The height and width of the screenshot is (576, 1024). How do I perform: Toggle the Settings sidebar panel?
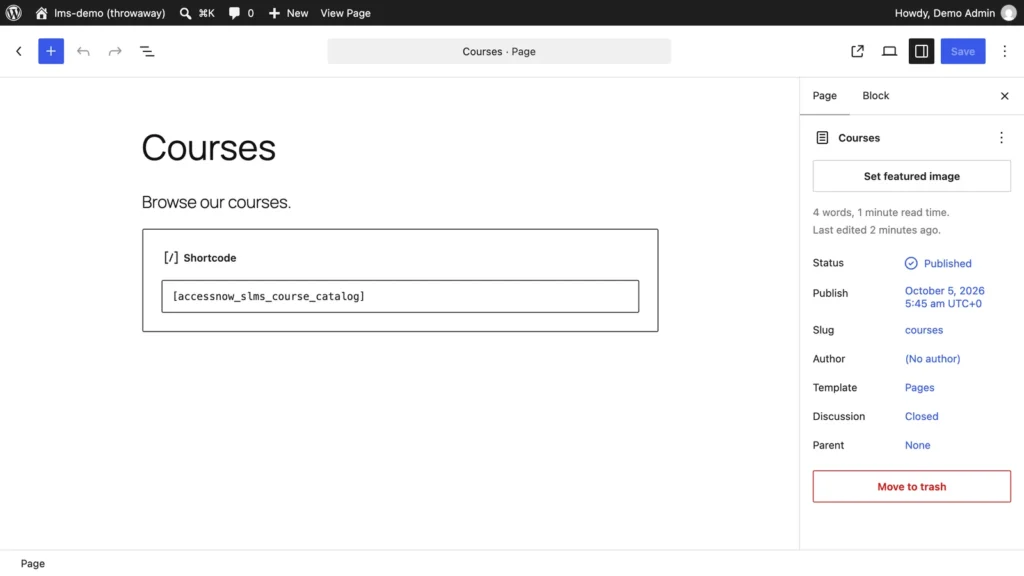[921, 51]
